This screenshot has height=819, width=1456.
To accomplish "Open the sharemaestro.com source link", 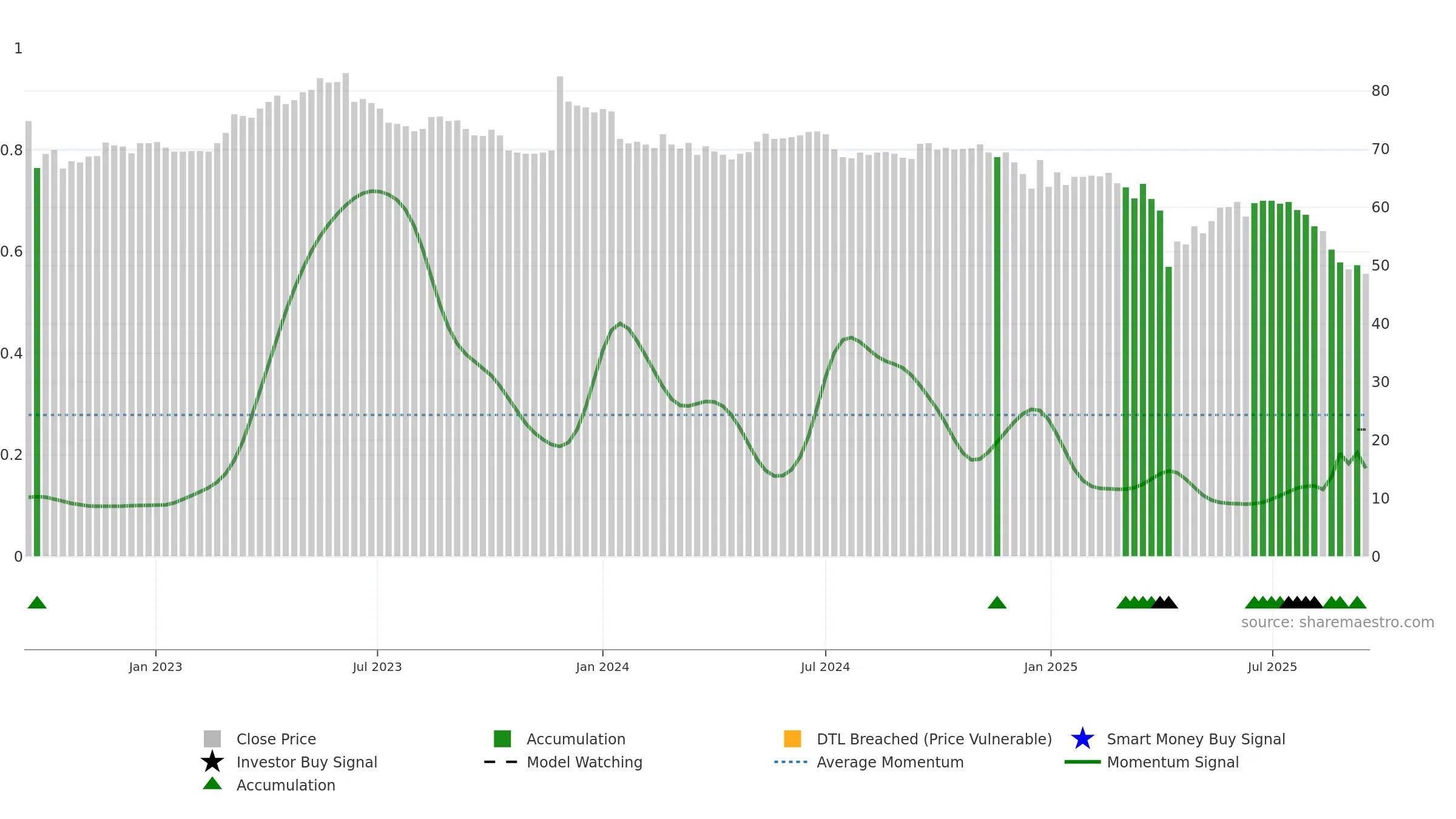I will 1338,622.
